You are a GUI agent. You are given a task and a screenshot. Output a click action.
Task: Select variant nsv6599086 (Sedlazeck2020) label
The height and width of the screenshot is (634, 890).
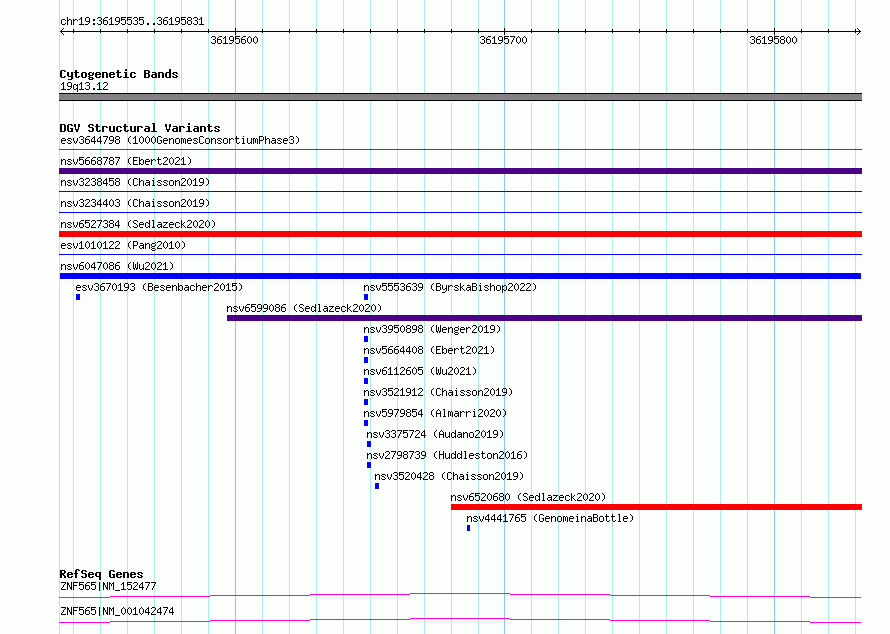304,308
